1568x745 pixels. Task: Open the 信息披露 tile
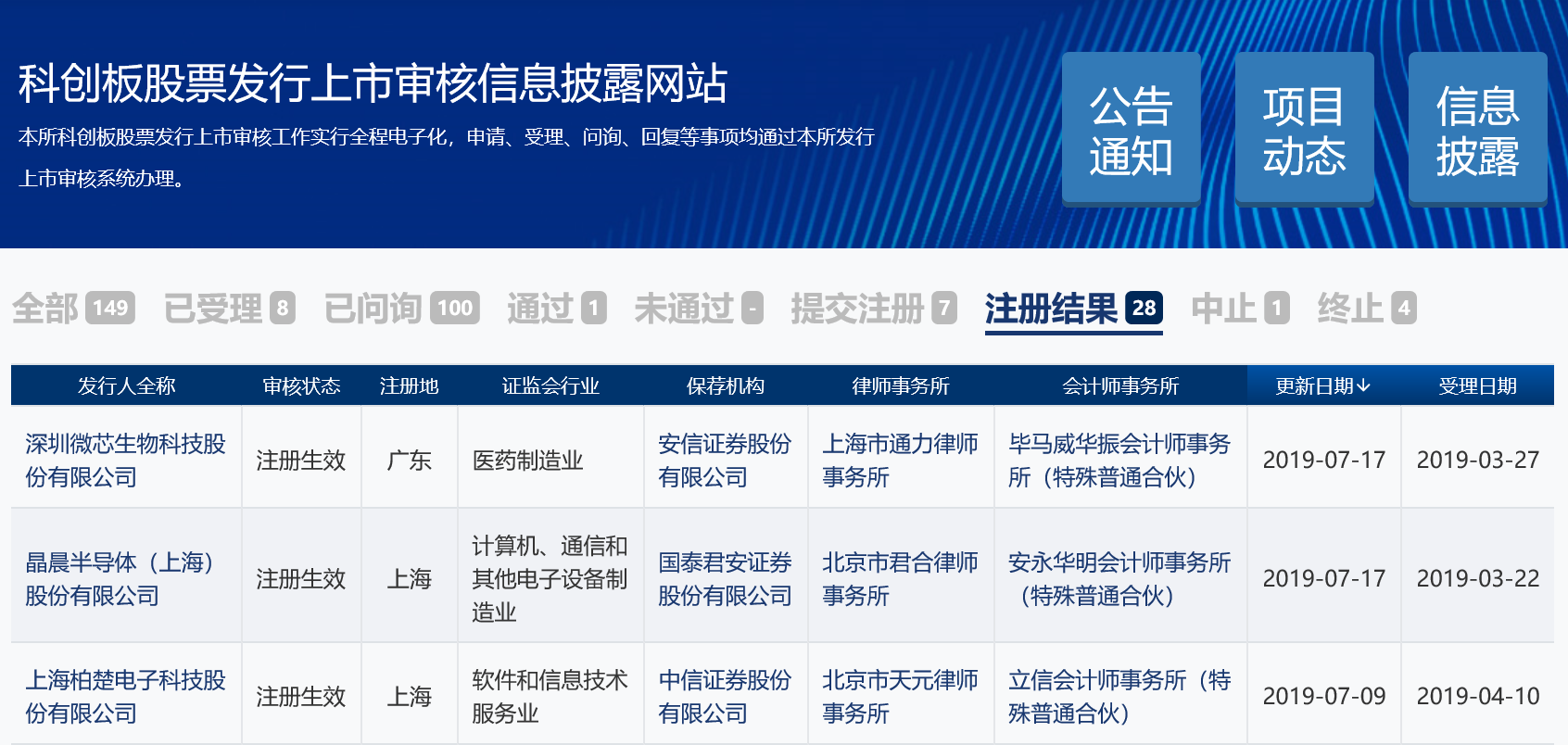[1477, 128]
